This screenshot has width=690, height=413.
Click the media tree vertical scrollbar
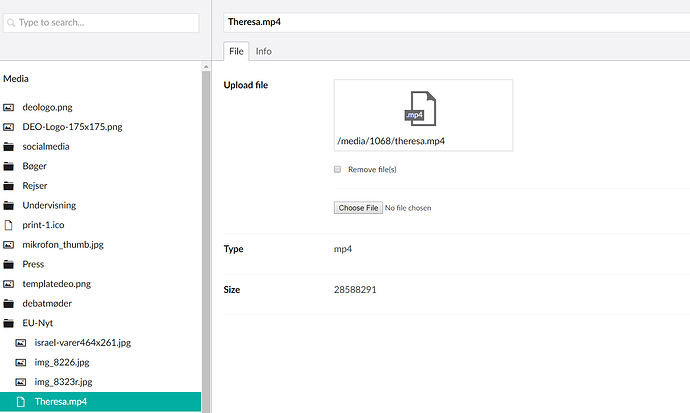click(206, 242)
